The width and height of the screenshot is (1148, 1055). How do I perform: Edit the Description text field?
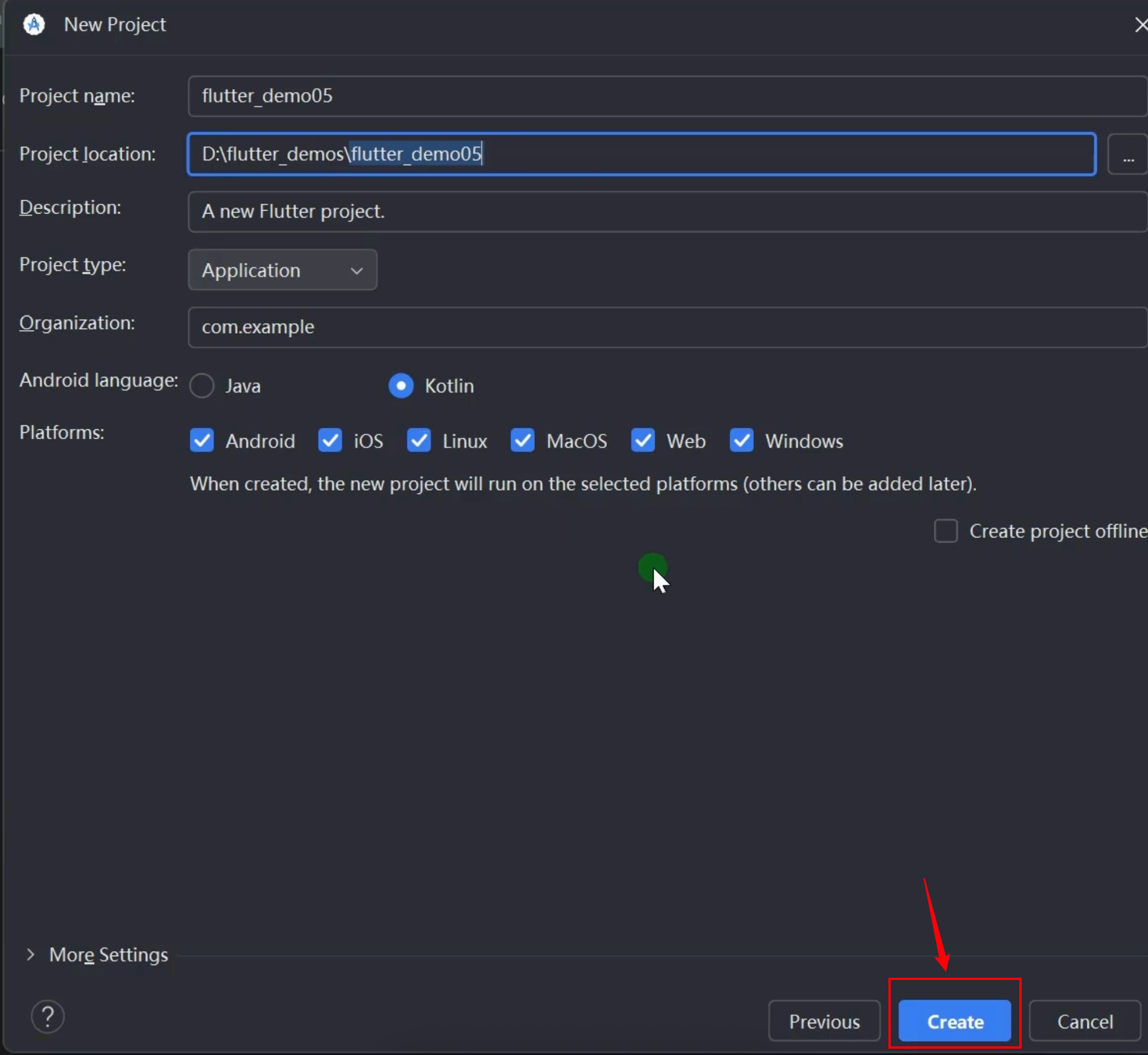pos(667,212)
